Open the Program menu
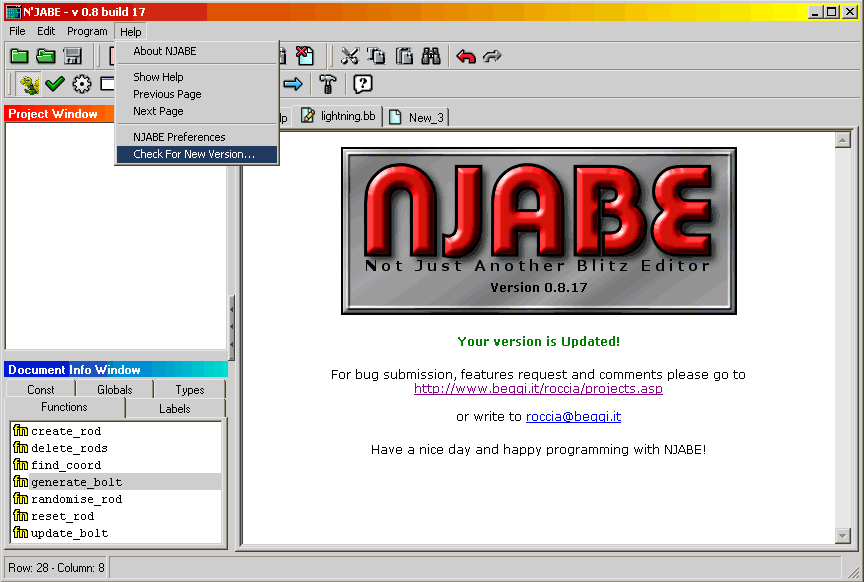864x582 pixels. click(x=87, y=31)
